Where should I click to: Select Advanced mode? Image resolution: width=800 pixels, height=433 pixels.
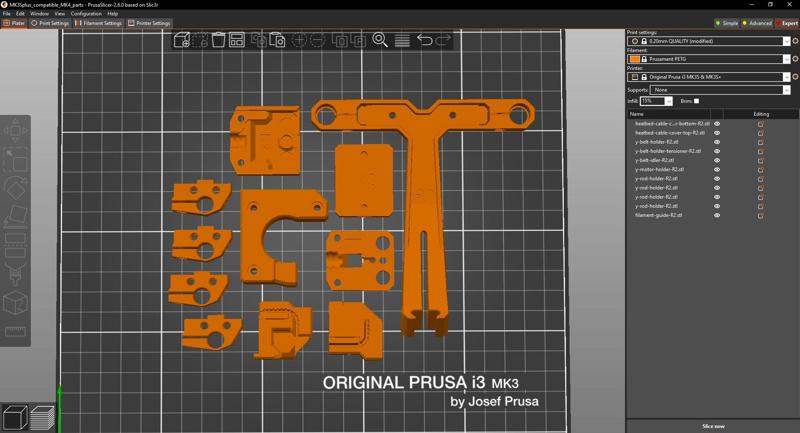click(757, 23)
